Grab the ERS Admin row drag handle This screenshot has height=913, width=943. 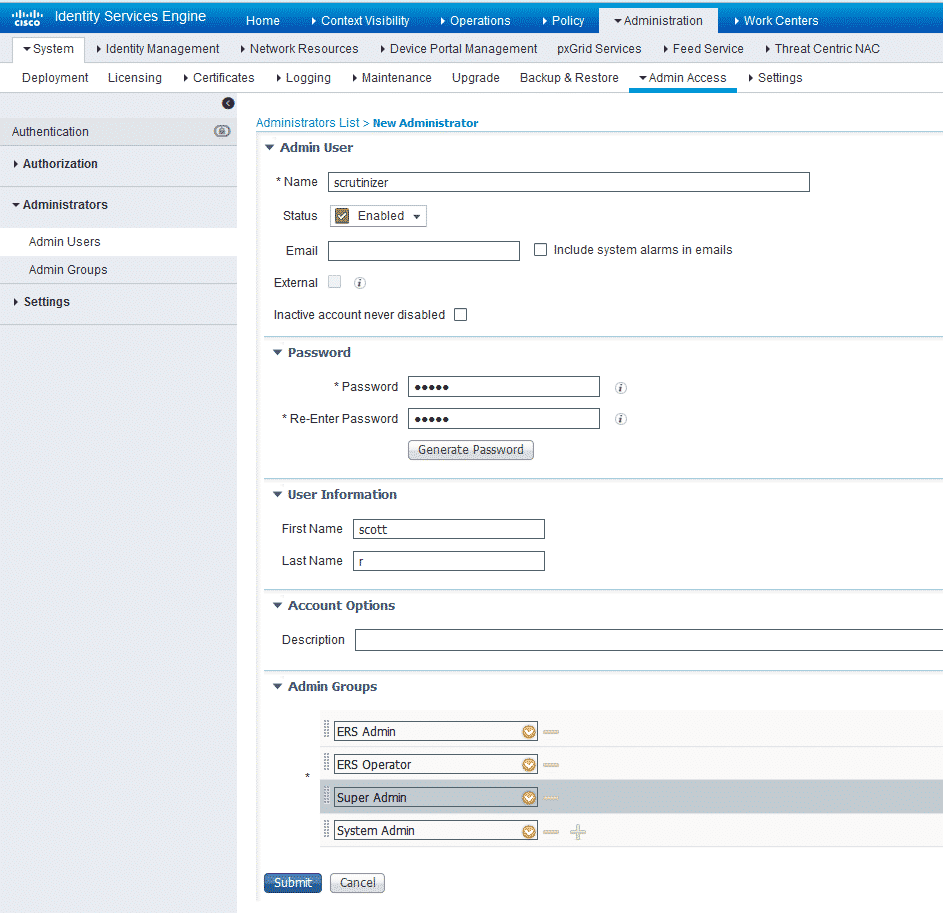(x=327, y=729)
